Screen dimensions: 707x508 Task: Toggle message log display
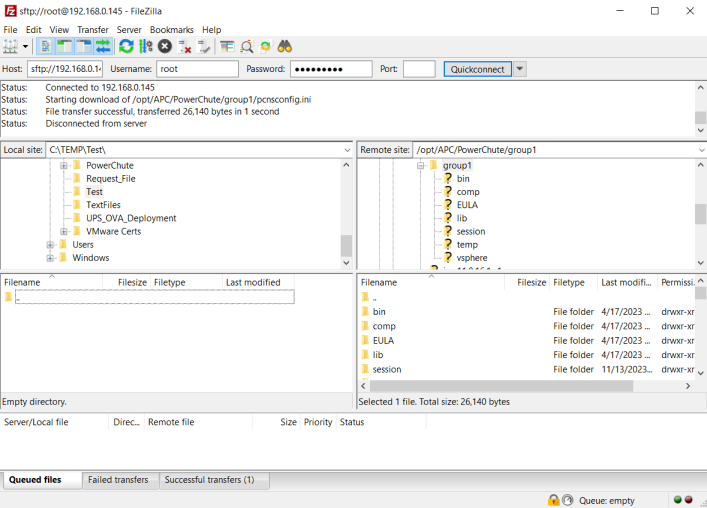pyautogui.click(x=46, y=46)
